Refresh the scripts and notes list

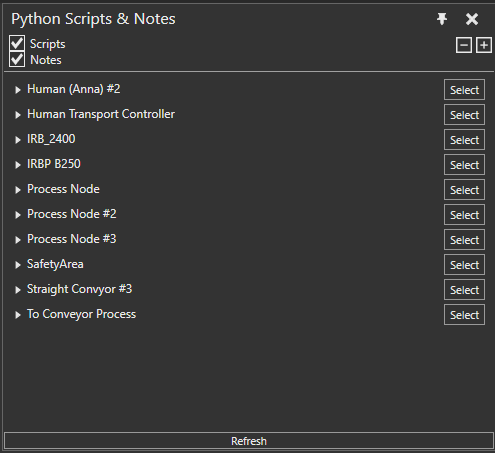coord(249,441)
